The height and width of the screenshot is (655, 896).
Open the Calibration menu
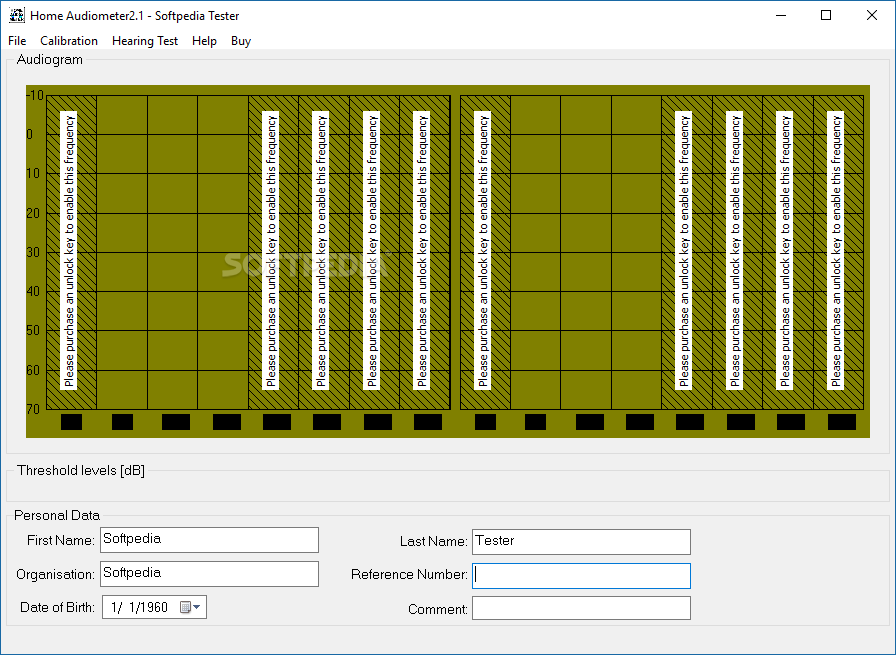(x=69, y=41)
